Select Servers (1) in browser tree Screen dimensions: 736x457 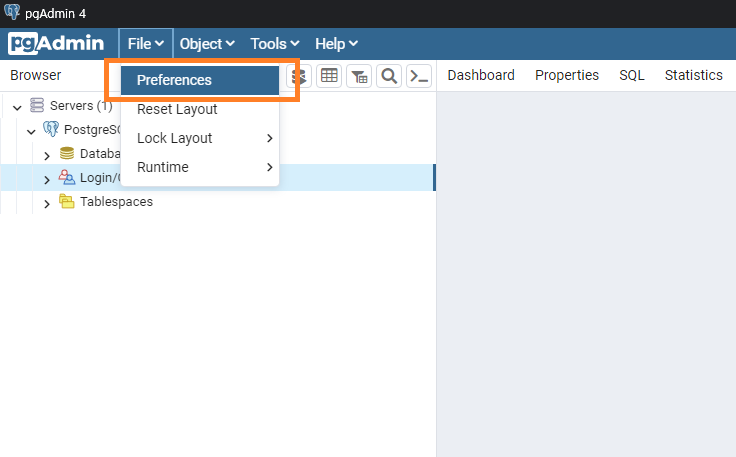(81, 106)
